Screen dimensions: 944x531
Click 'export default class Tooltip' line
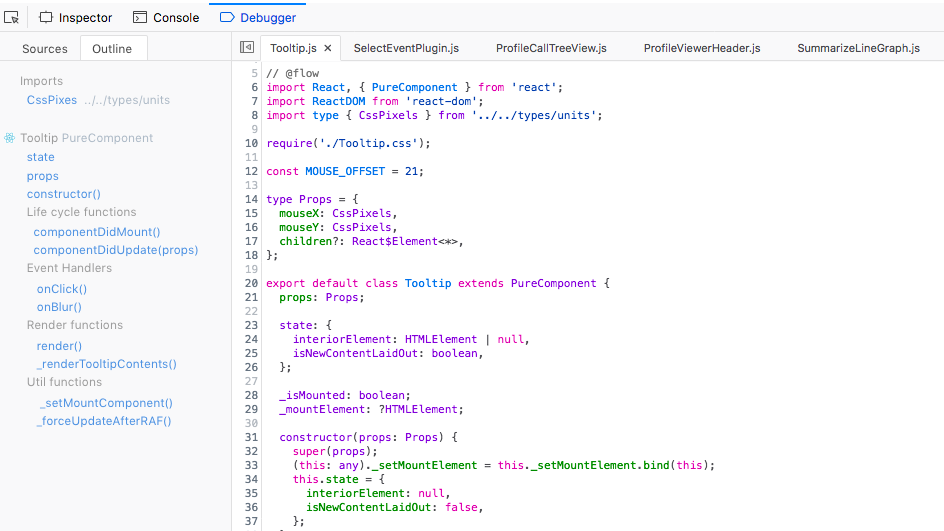tap(438, 283)
